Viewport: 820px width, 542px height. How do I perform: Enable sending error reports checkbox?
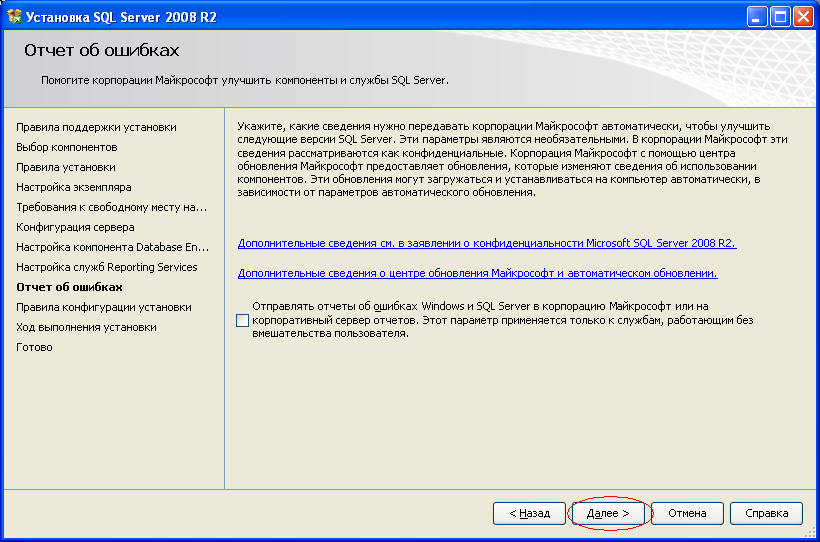click(242, 321)
